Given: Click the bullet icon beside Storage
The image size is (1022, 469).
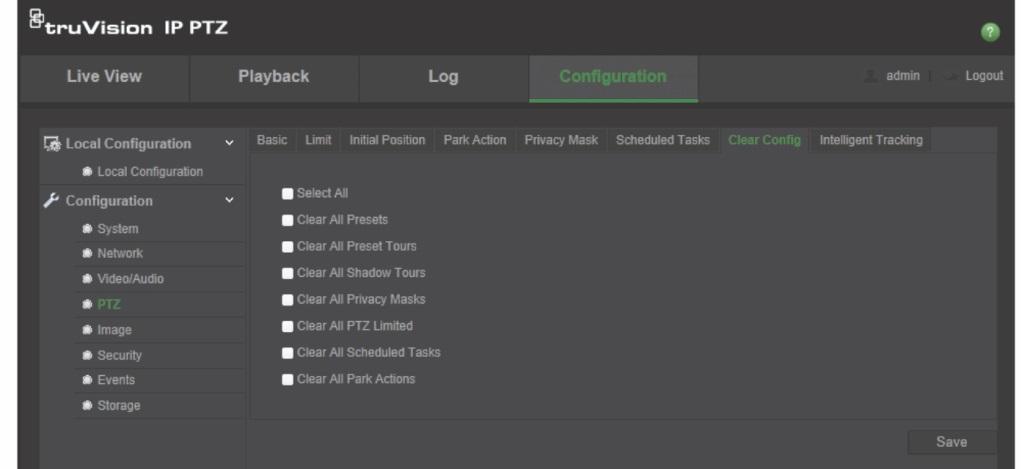Looking at the screenshot, I should click(x=87, y=405).
